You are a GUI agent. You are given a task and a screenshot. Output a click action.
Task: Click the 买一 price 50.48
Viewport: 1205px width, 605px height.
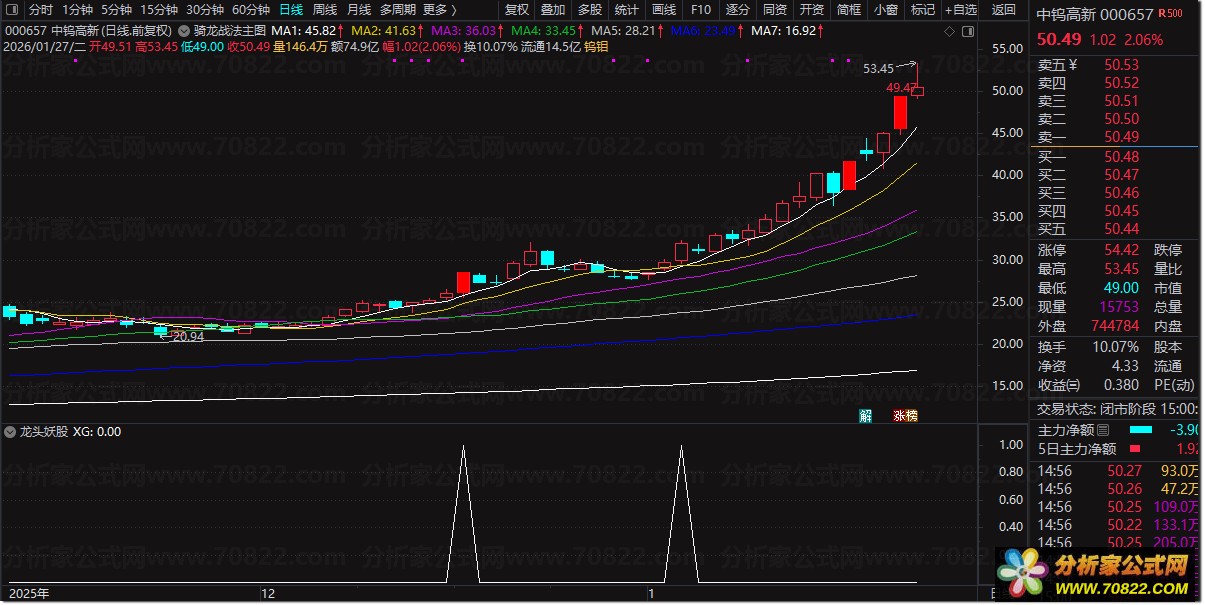click(x=1121, y=157)
